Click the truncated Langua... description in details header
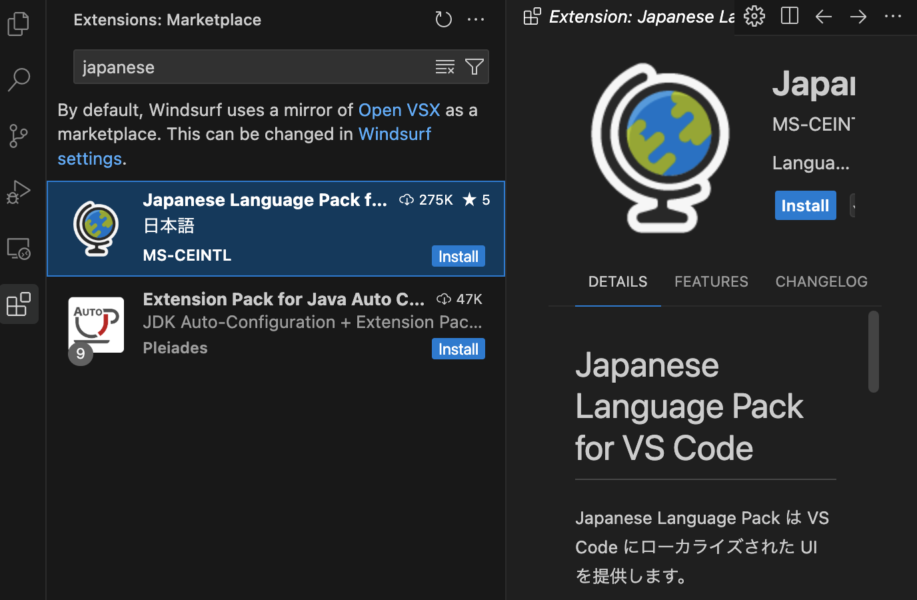This screenshot has width=917, height=600. coord(811,163)
